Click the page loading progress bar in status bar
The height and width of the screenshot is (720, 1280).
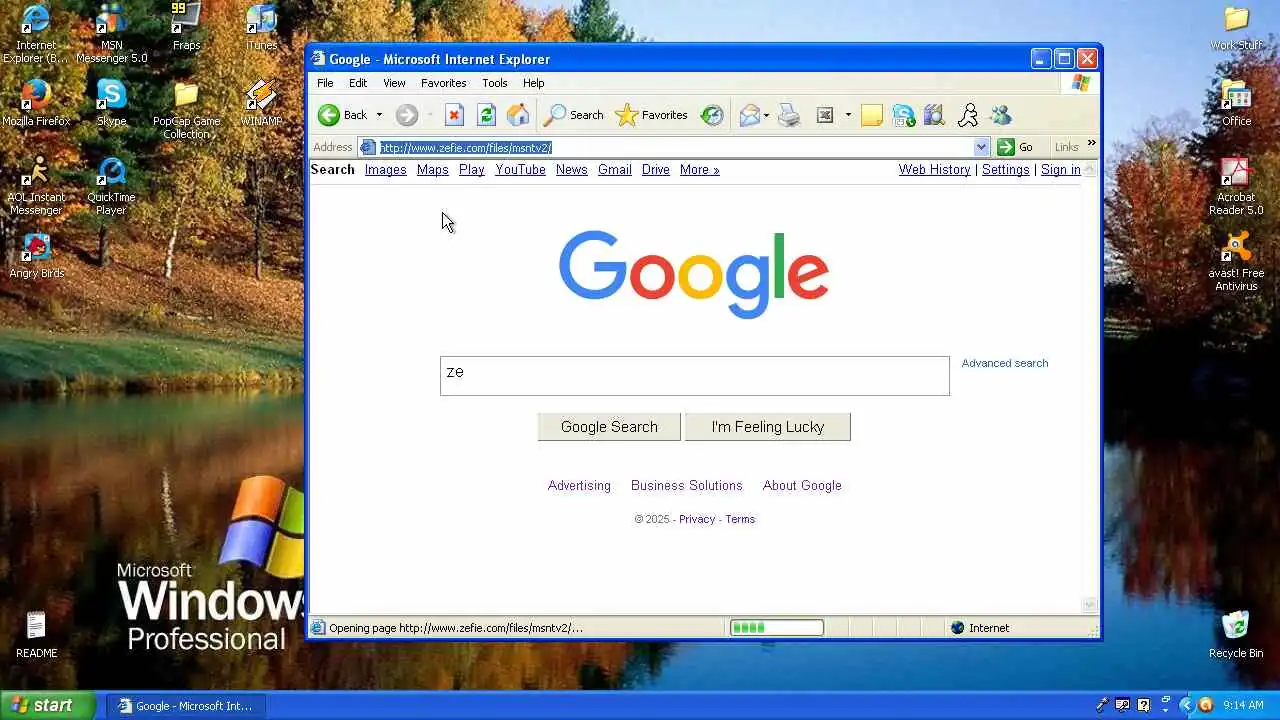click(776, 628)
